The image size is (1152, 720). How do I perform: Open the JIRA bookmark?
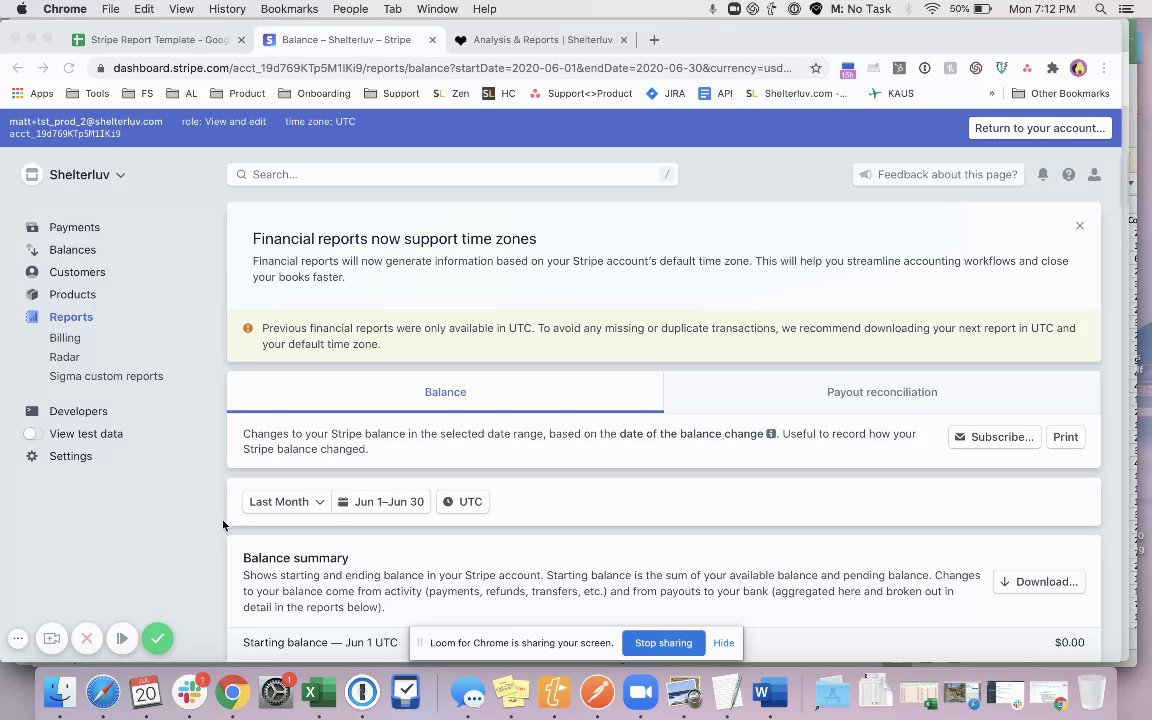(666, 94)
